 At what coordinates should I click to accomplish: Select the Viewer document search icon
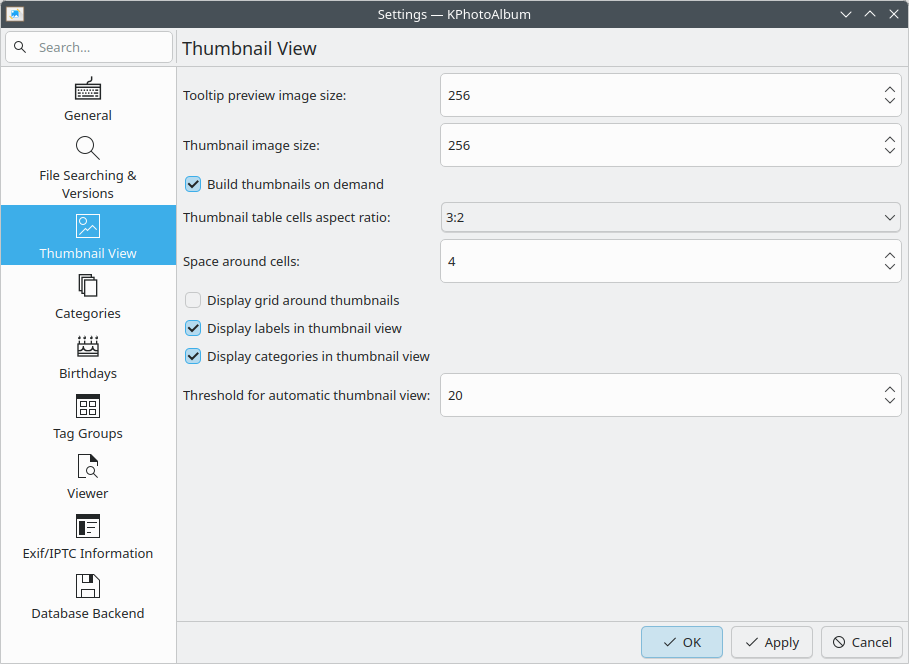point(88,466)
